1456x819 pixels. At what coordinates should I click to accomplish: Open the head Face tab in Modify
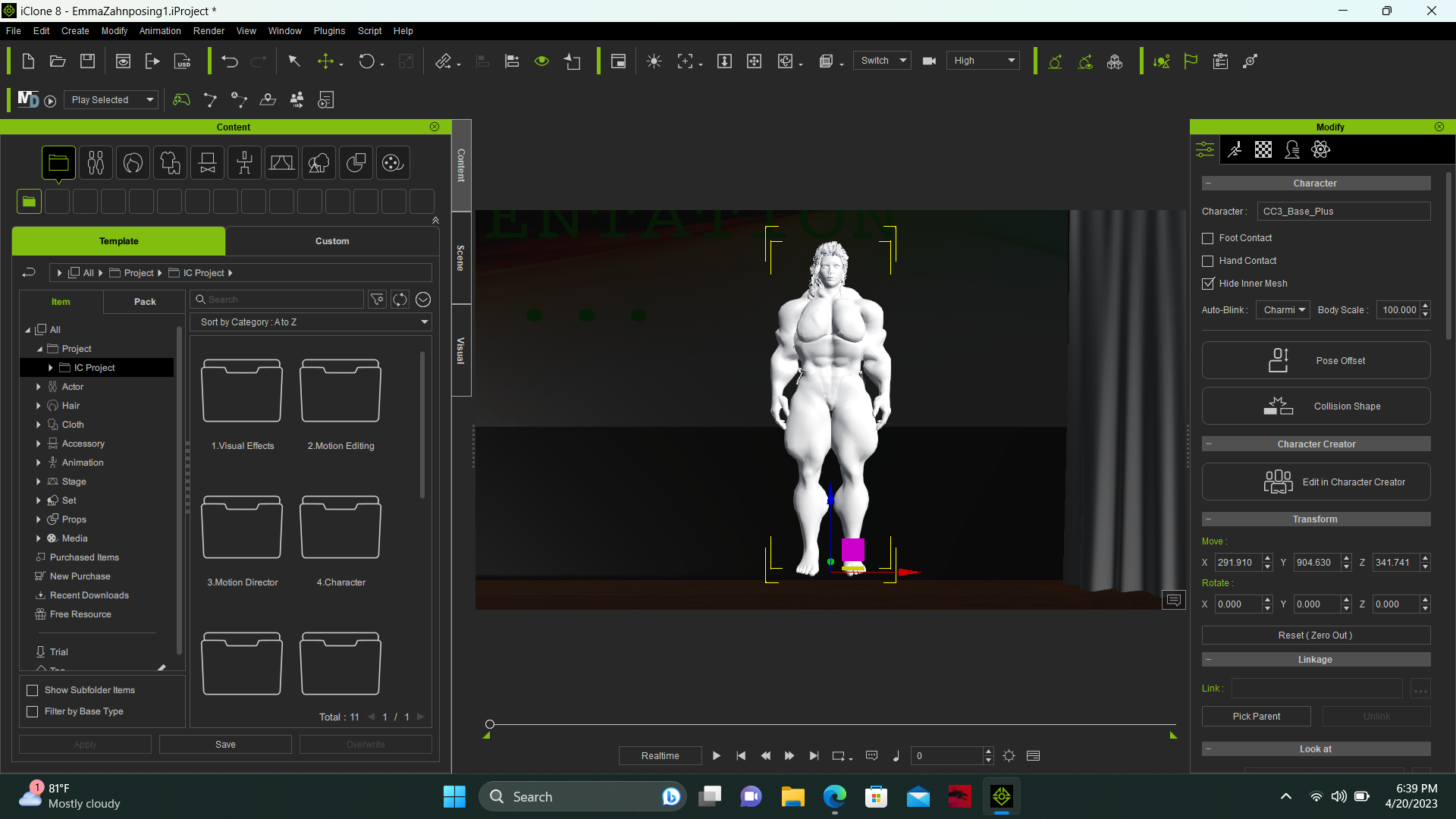coord(1292,149)
